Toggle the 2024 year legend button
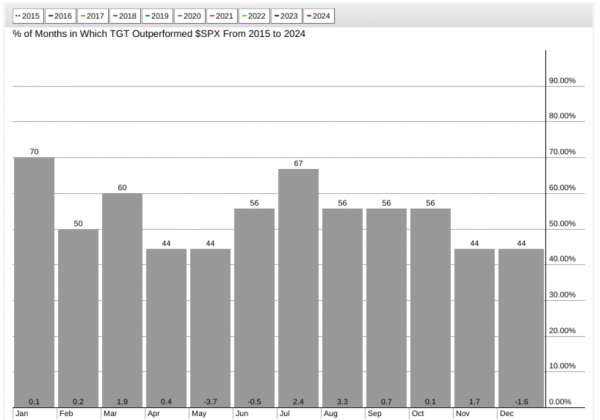Screen dimensions: 600x420 (x=319, y=16)
